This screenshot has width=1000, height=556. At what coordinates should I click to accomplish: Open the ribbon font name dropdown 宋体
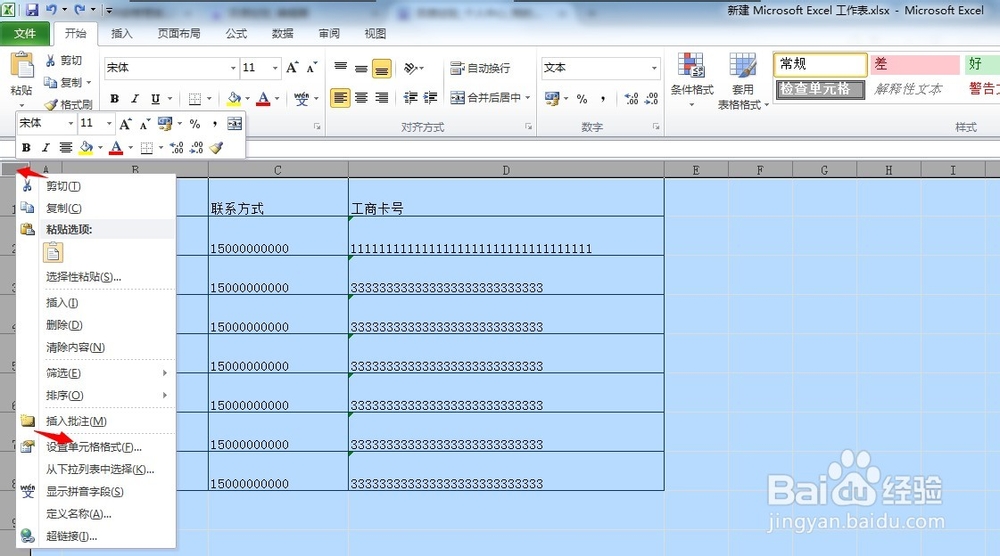(x=233, y=68)
